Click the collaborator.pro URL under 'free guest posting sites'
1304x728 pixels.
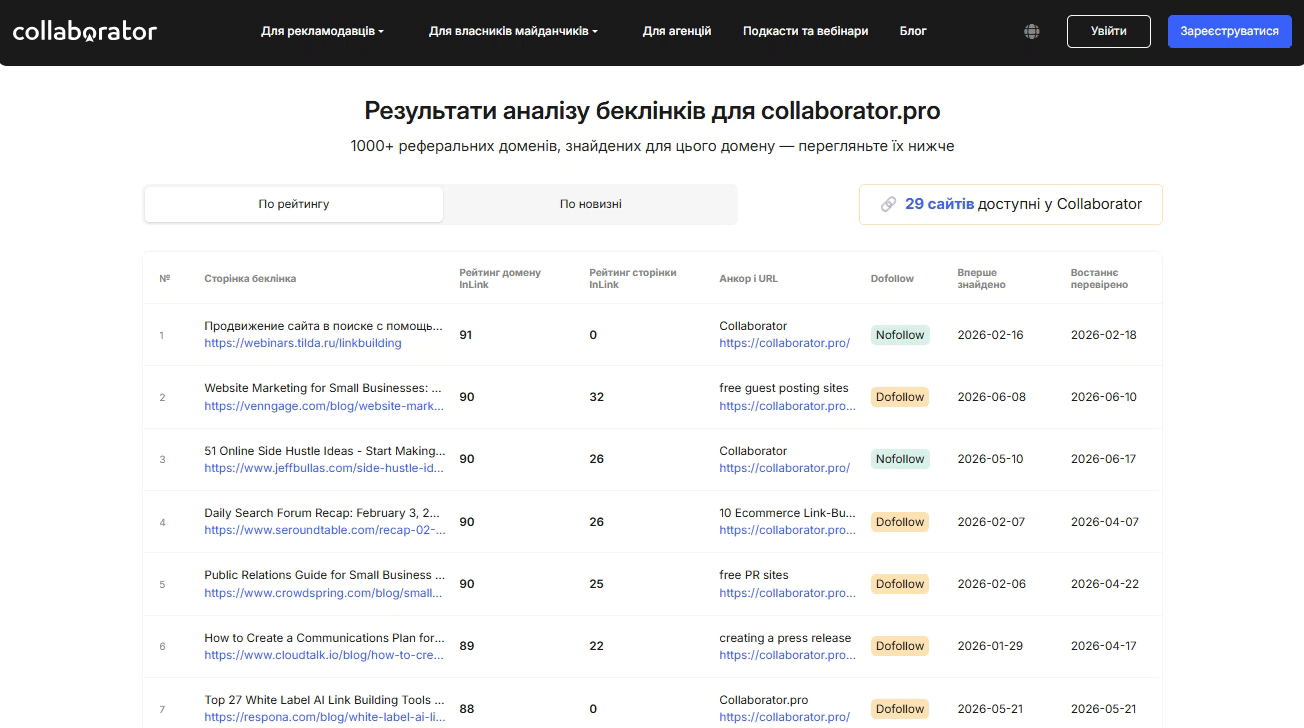(x=788, y=406)
